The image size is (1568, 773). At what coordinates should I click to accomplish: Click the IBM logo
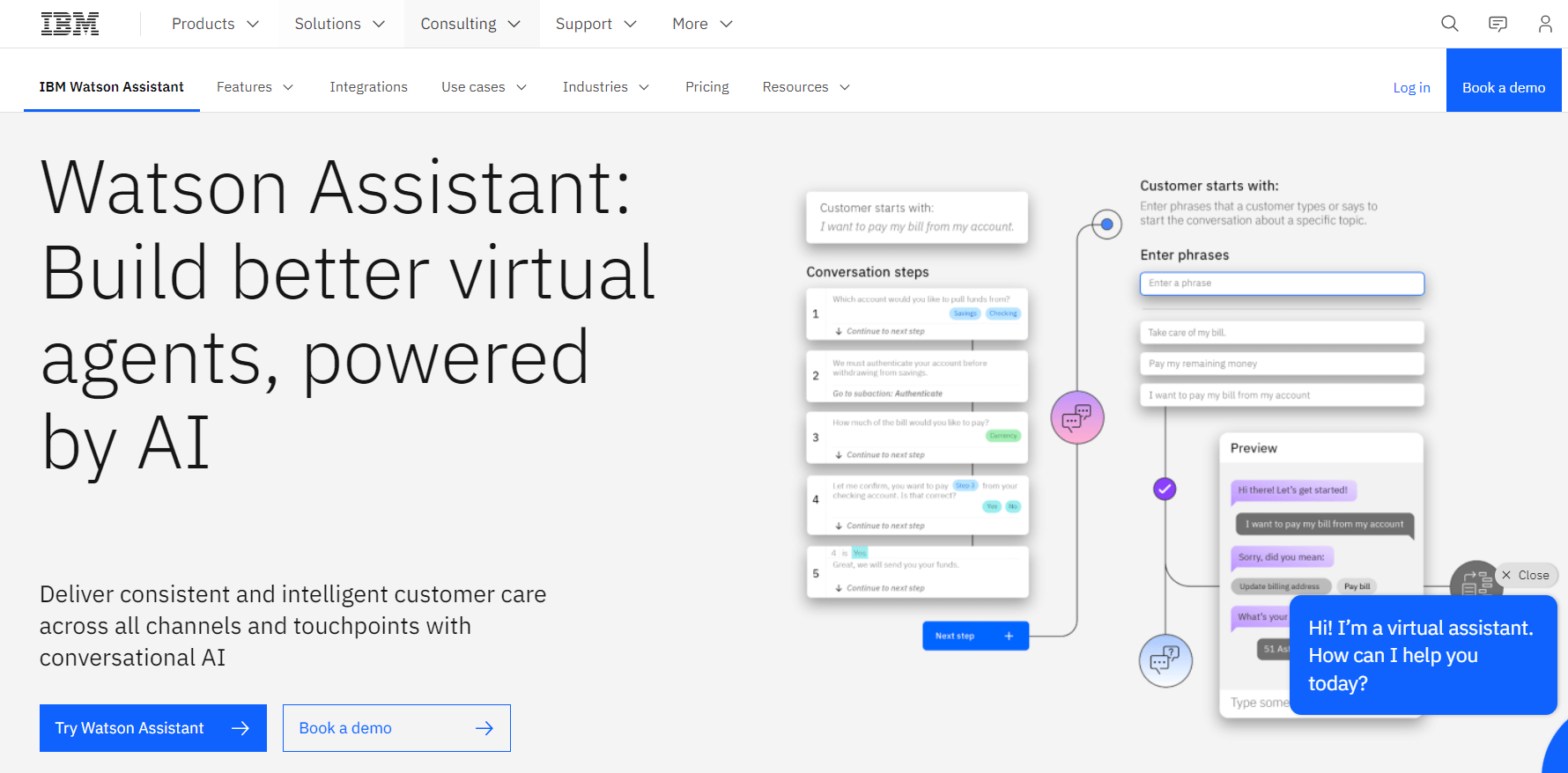70,24
